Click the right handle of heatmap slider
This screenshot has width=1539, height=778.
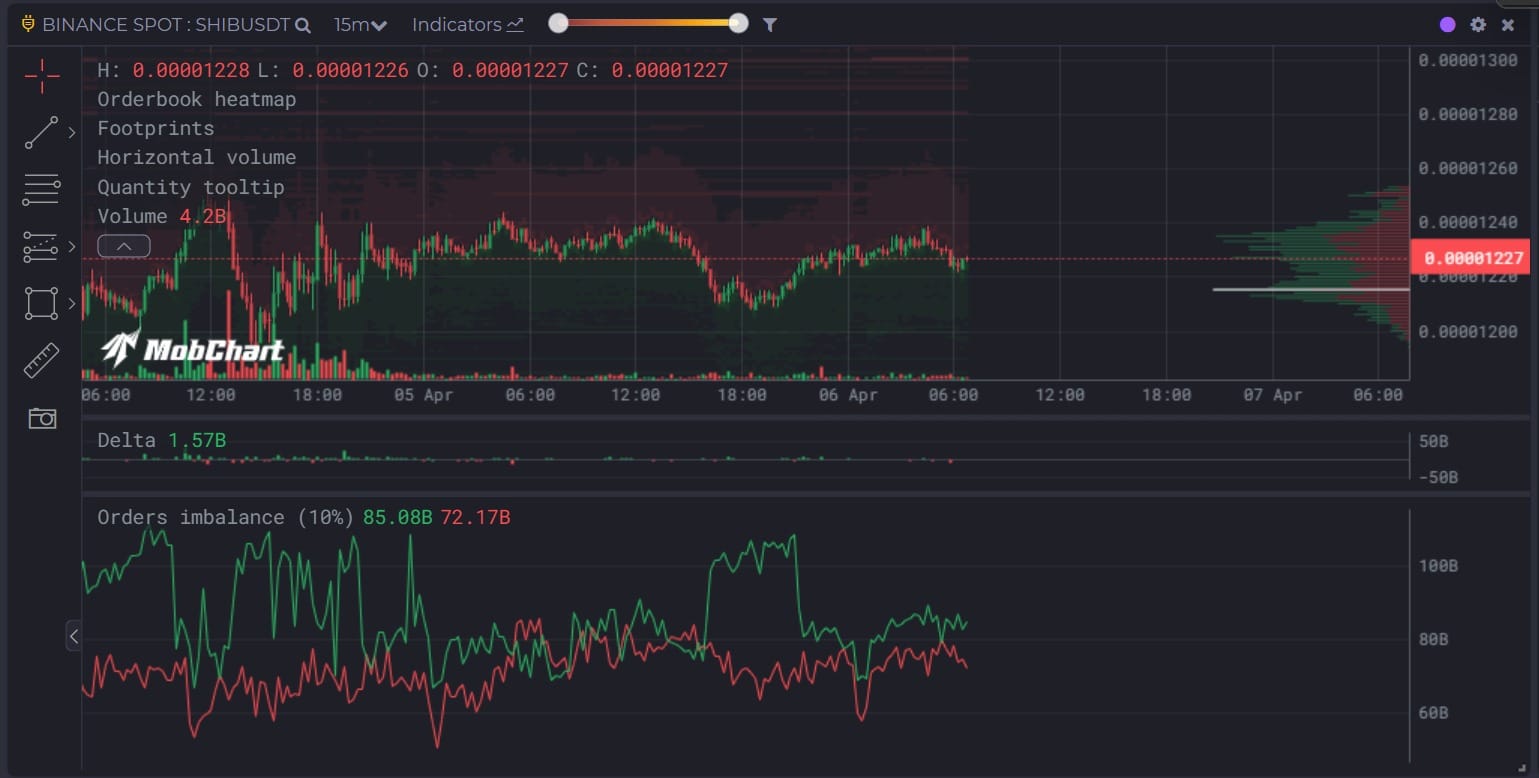[x=738, y=24]
